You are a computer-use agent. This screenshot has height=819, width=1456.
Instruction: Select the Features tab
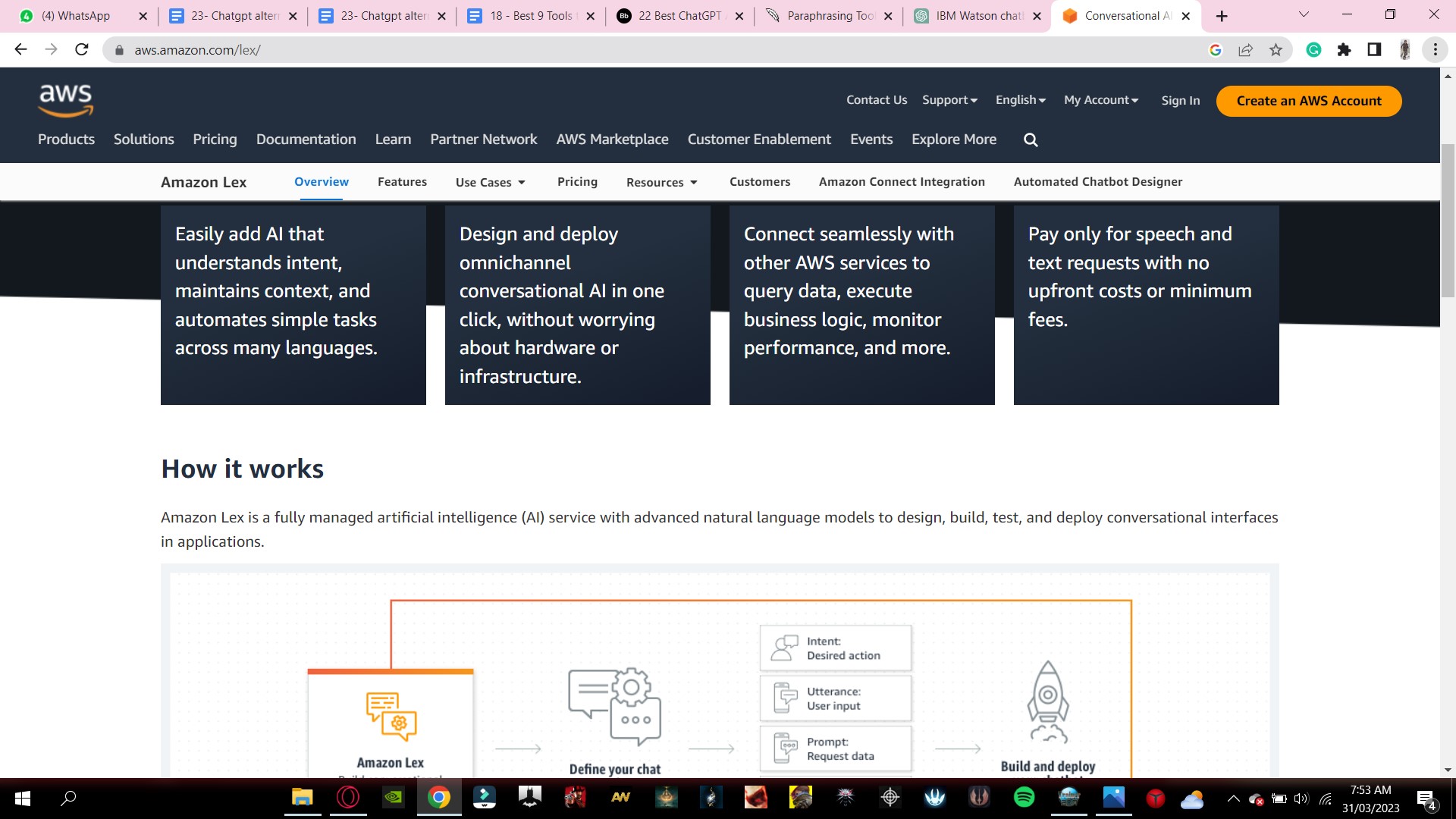coord(401,181)
